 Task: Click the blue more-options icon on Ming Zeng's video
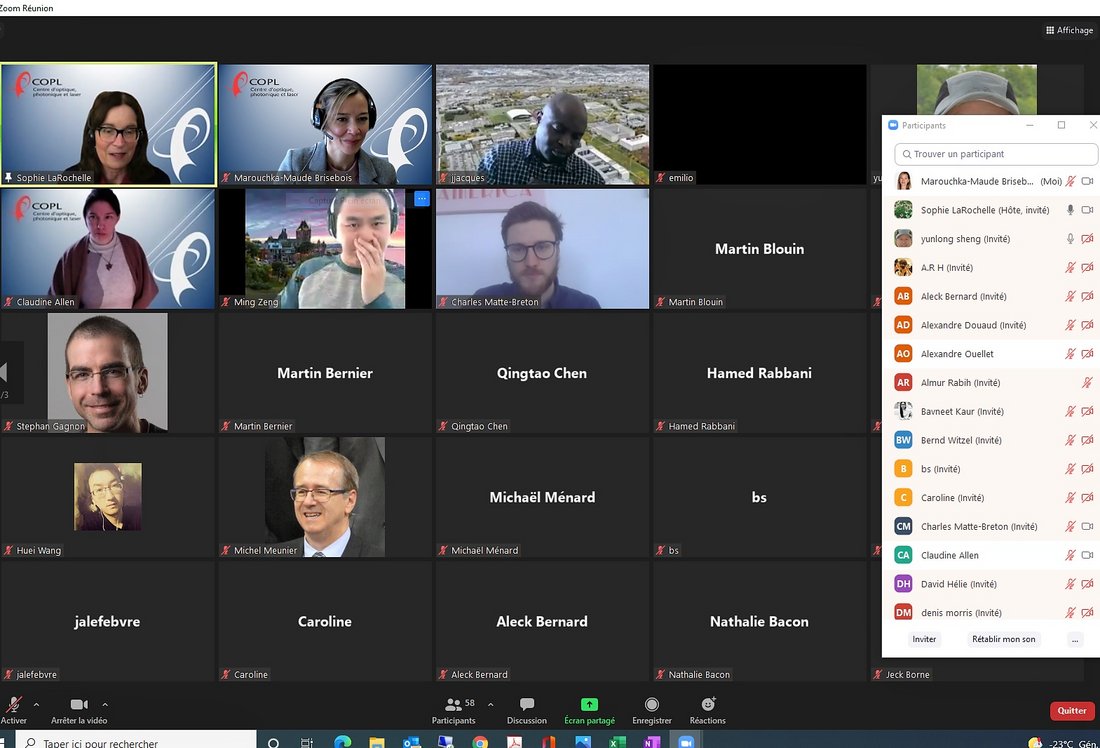click(422, 199)
